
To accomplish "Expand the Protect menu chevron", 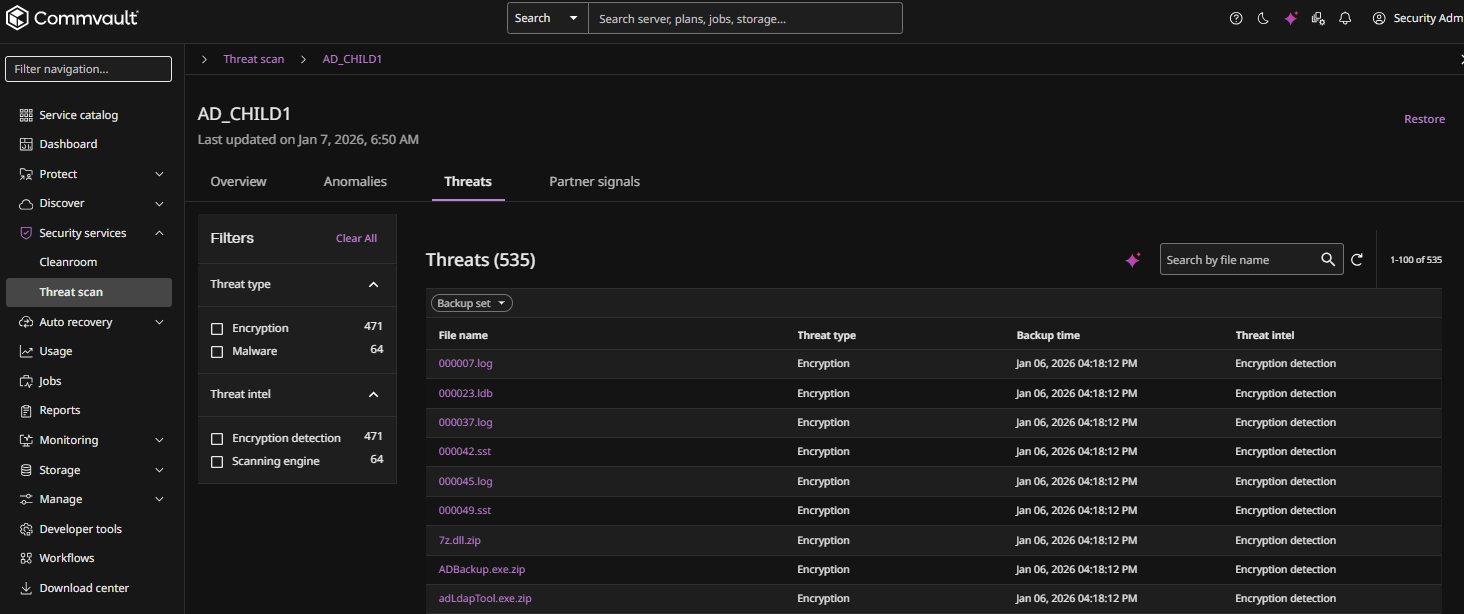I will 159,174.
